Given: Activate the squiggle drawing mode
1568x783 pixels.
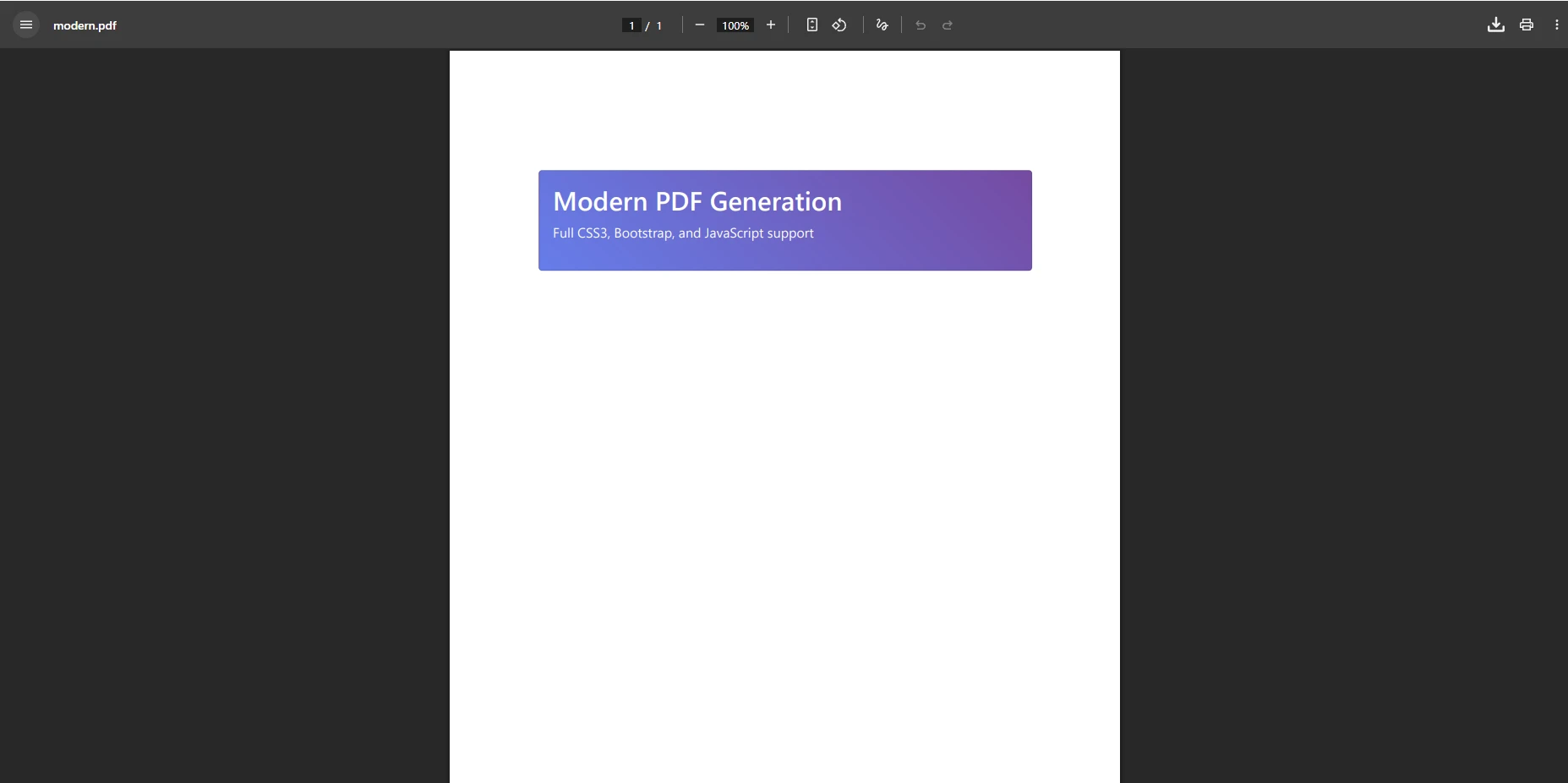Looking at the screenshot, I should click(x=882, y=25).
